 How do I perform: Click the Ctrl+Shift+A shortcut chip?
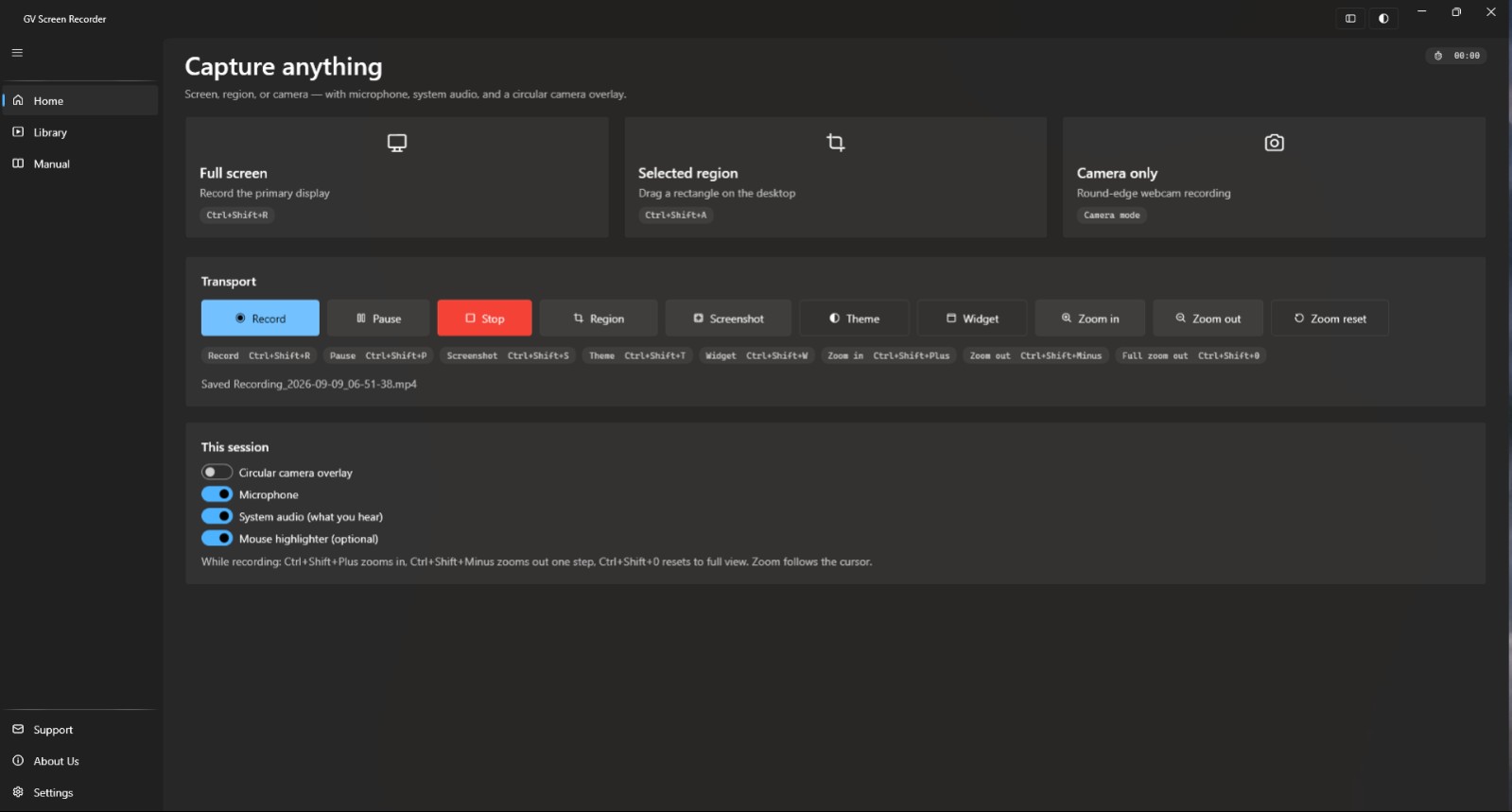[x=676, y=216]
